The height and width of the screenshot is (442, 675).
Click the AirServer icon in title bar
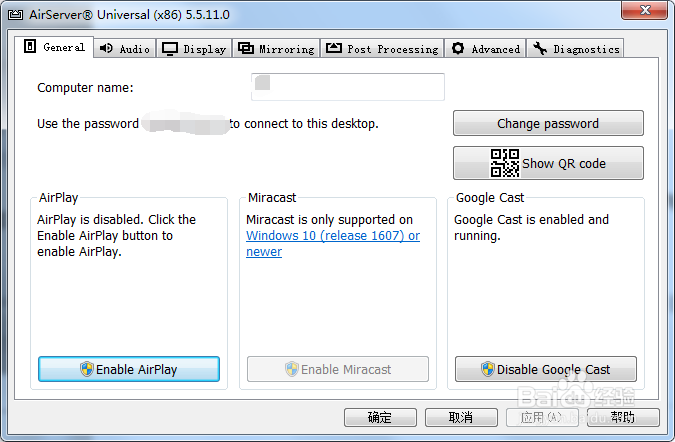click(15, 15)
